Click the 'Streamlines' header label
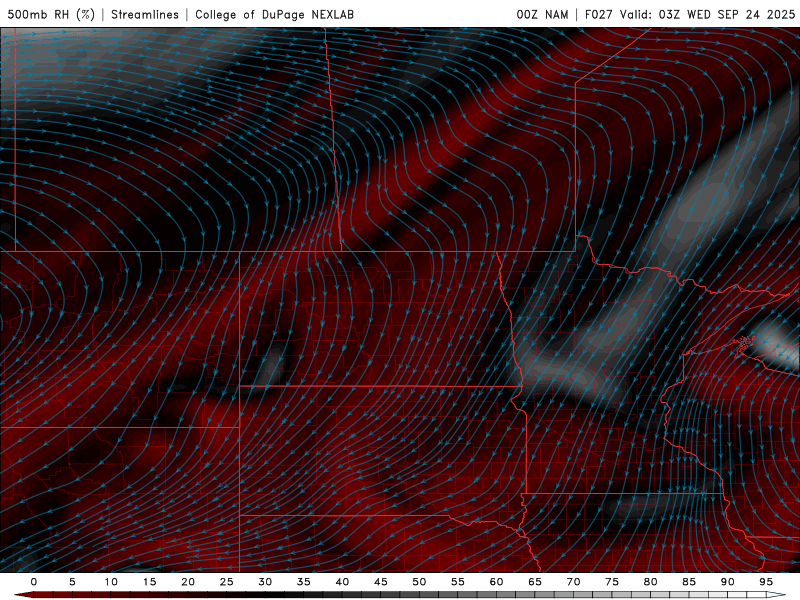800x600 pixels. (x=145, y=14)
